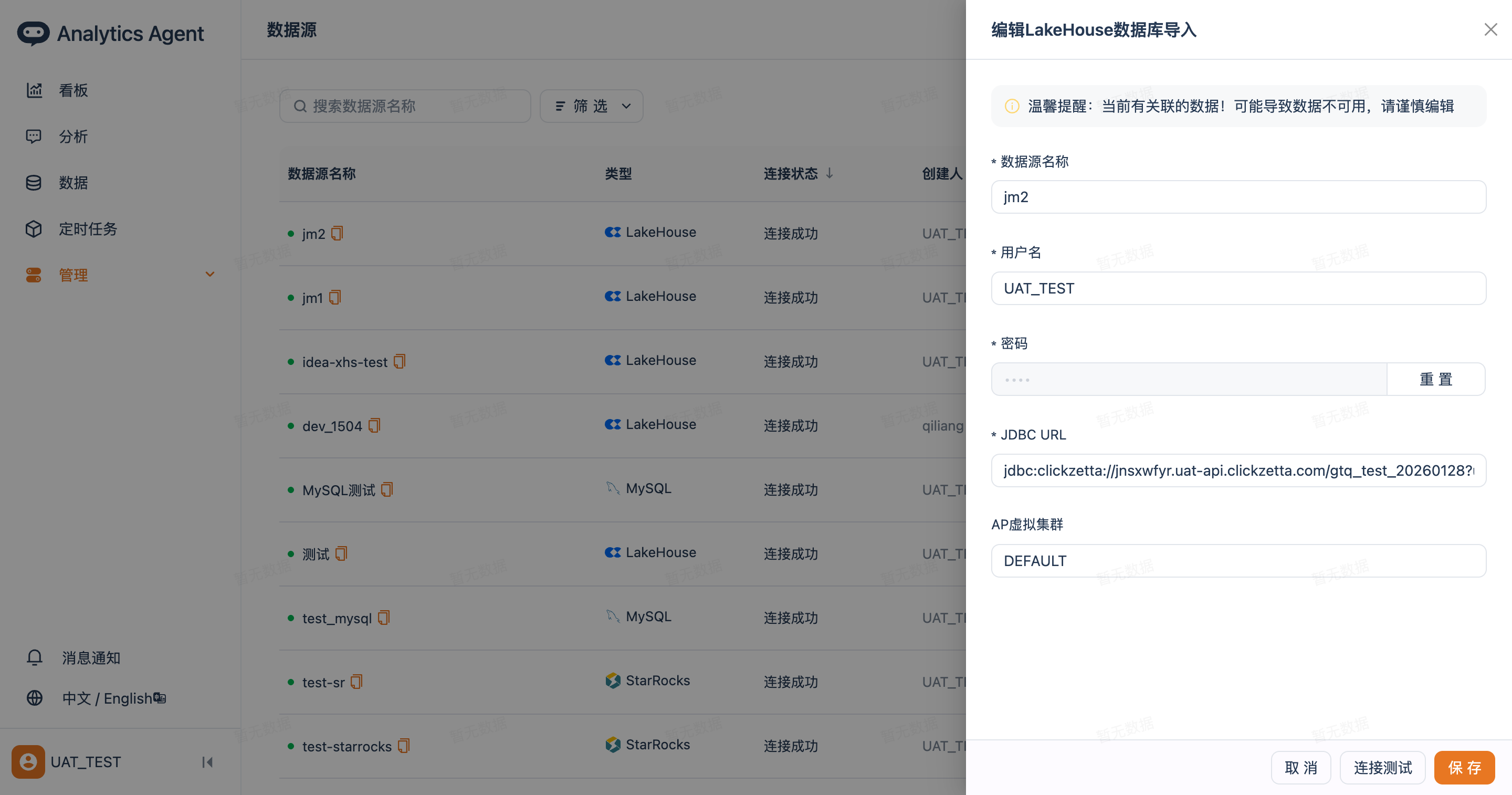Copy the dev_1504 name icon
The image size is (1512, 795).
[374, 425]
